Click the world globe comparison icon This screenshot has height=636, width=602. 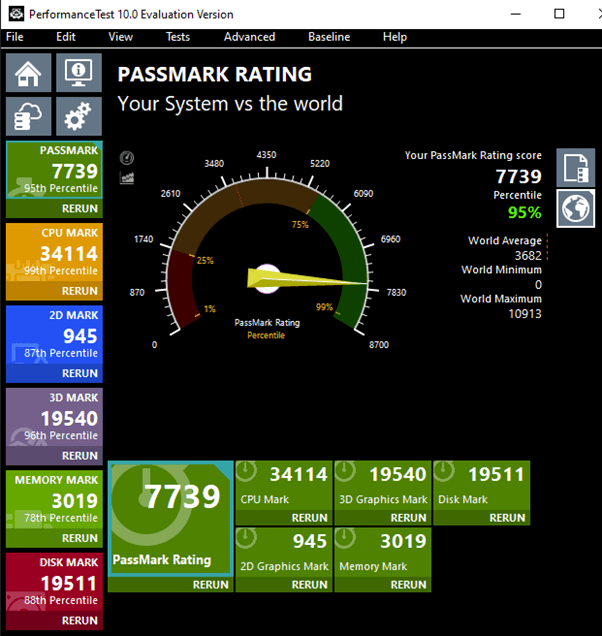(x=575, y=209)
